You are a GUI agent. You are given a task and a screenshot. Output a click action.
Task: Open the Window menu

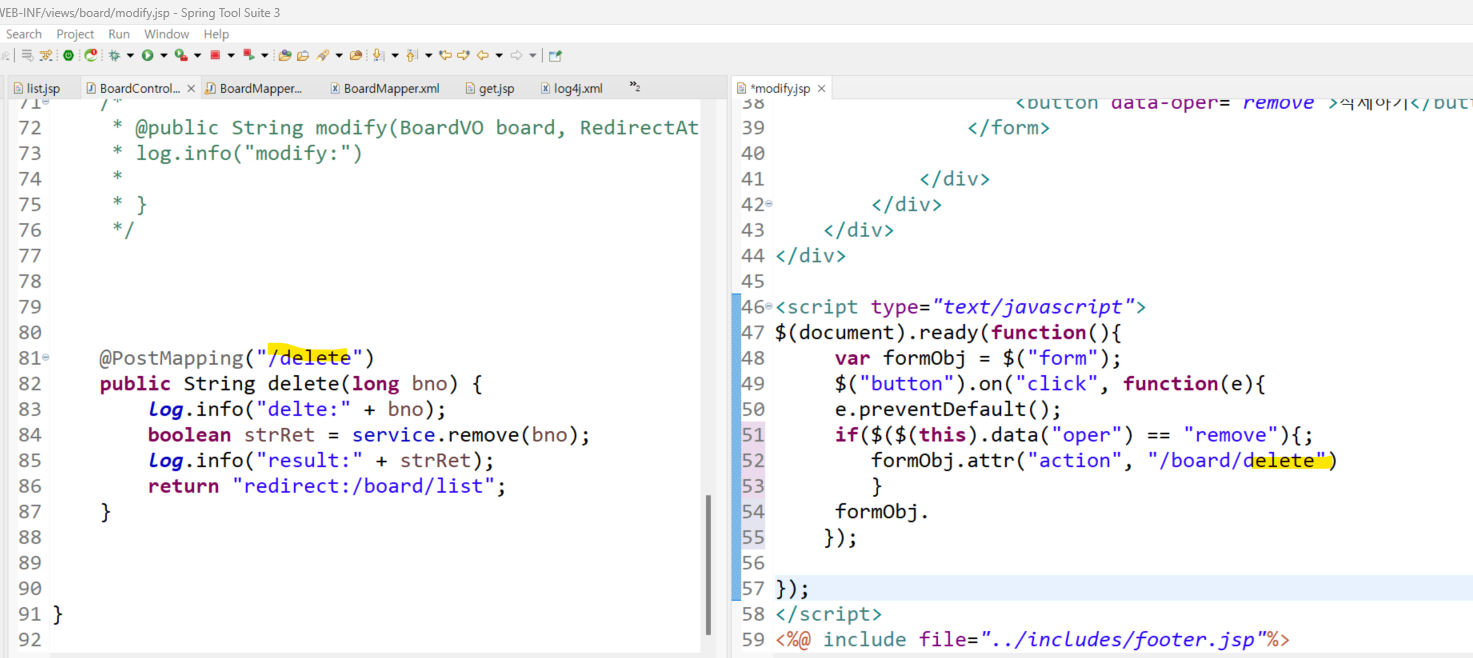167,34
